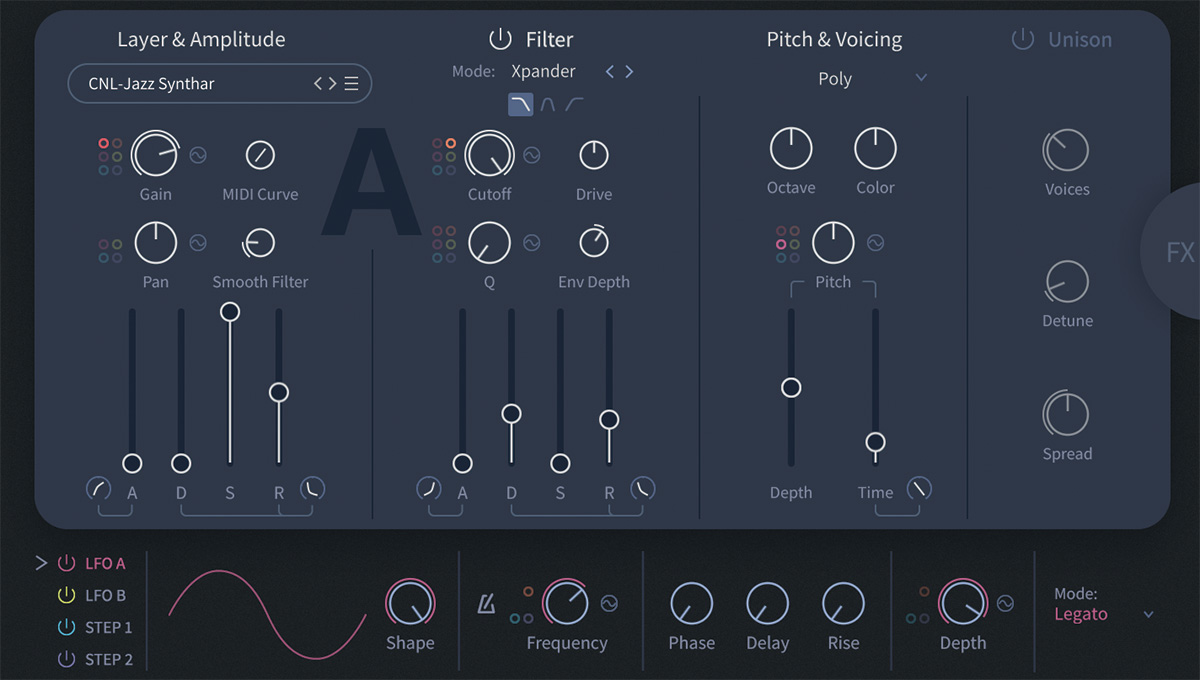The image size is (1200, 680).
Task: Click the amplitude attack curve knob
Action: (x=98, y=489)
